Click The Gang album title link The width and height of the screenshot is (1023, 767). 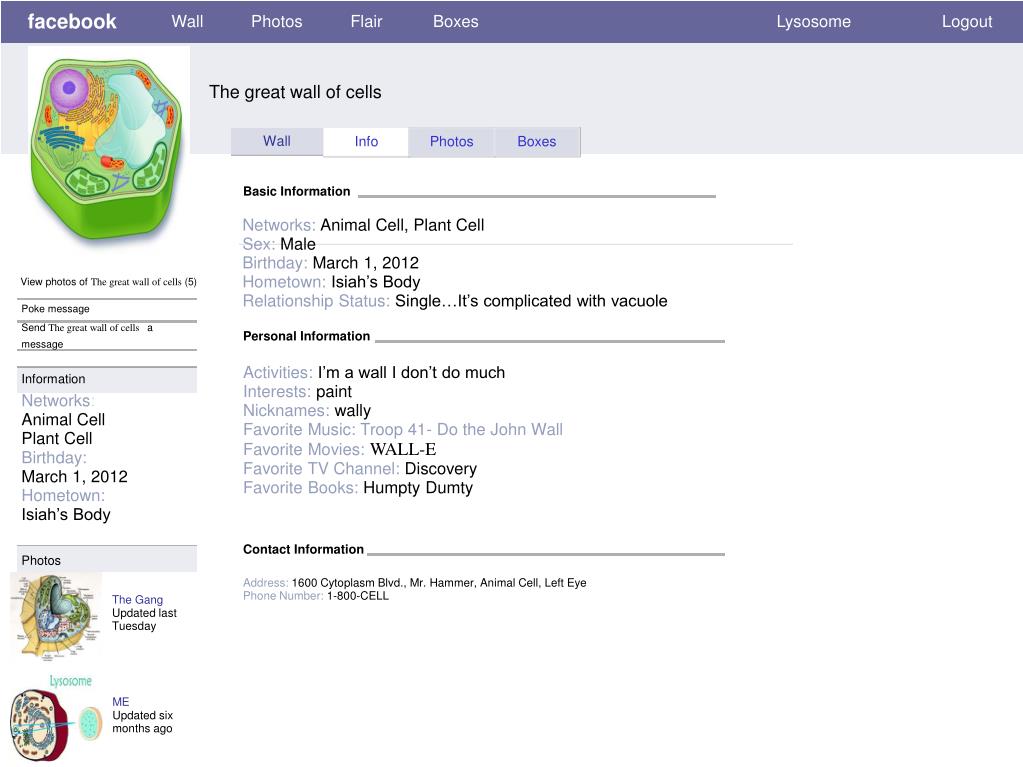click(137, 599)
